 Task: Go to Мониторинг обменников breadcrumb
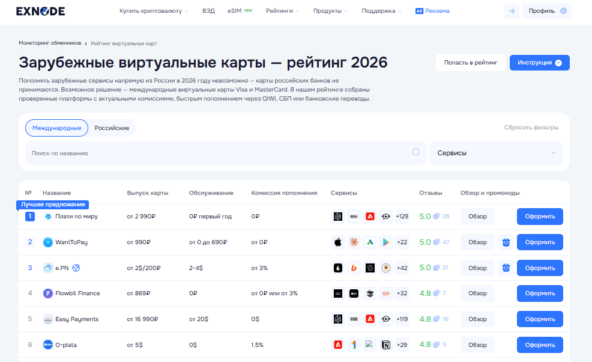(50, 43)
